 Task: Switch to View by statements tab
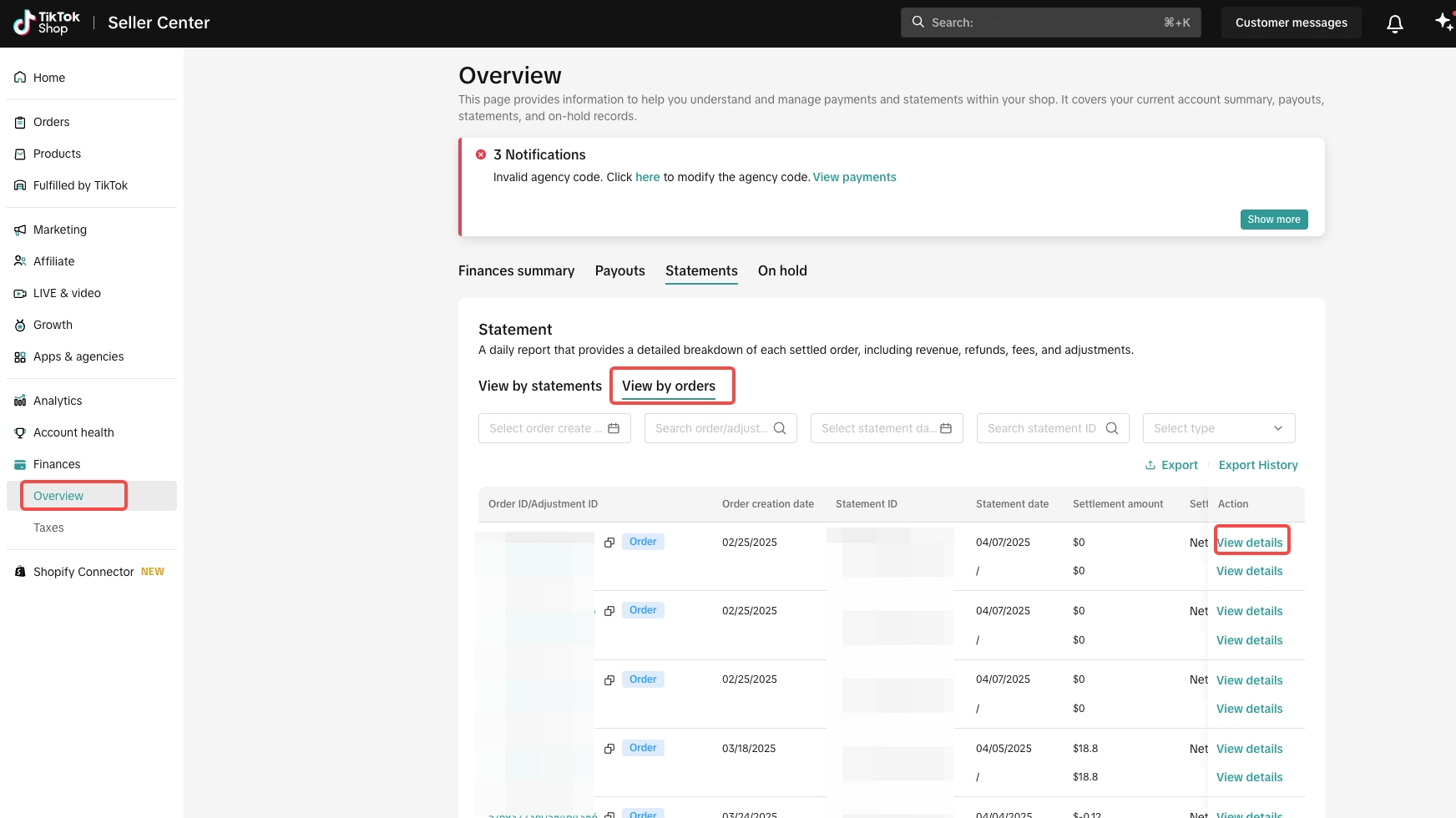coord(540,386)
